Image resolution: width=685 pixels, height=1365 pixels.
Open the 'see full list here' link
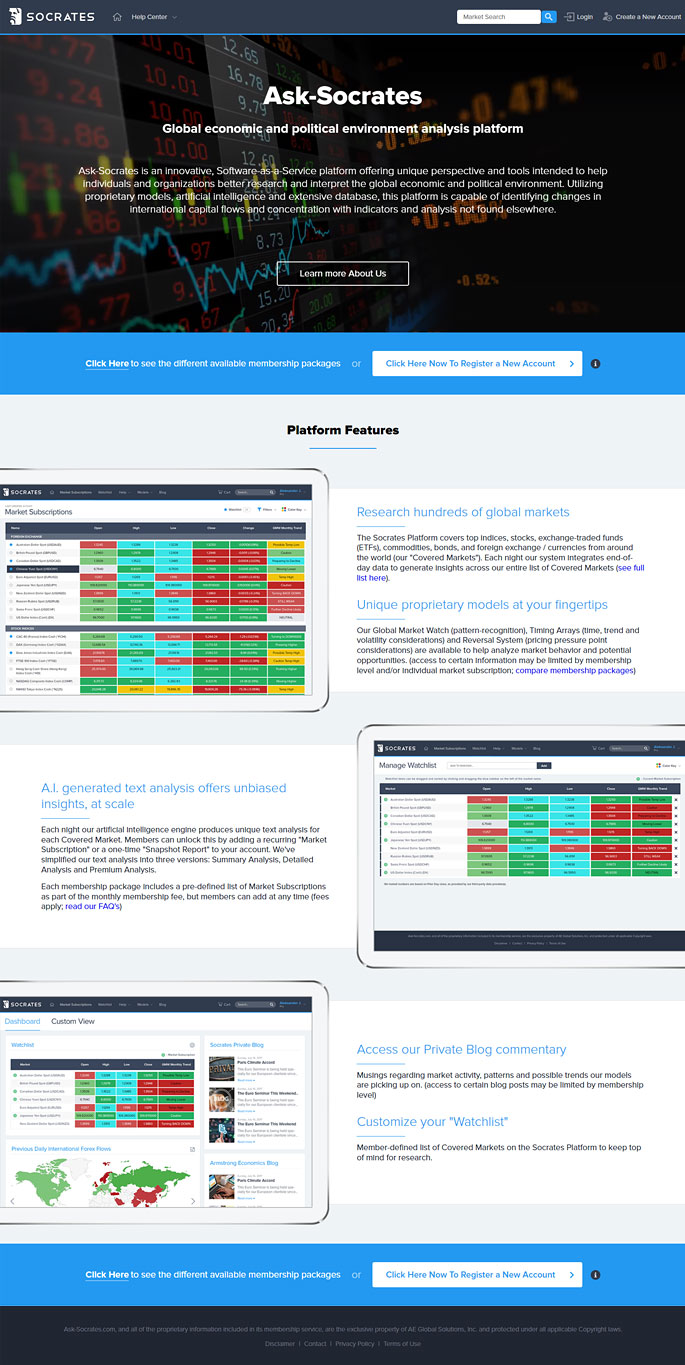point(501,572)
